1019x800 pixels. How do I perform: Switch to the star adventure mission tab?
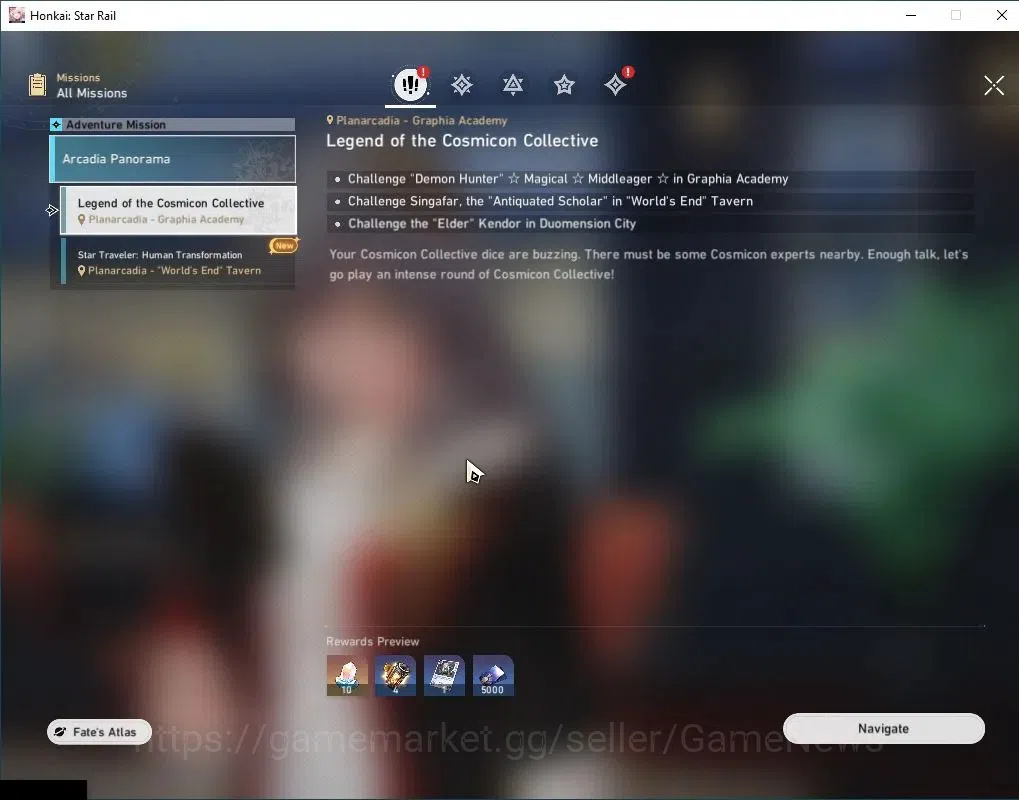coord(564,85)
